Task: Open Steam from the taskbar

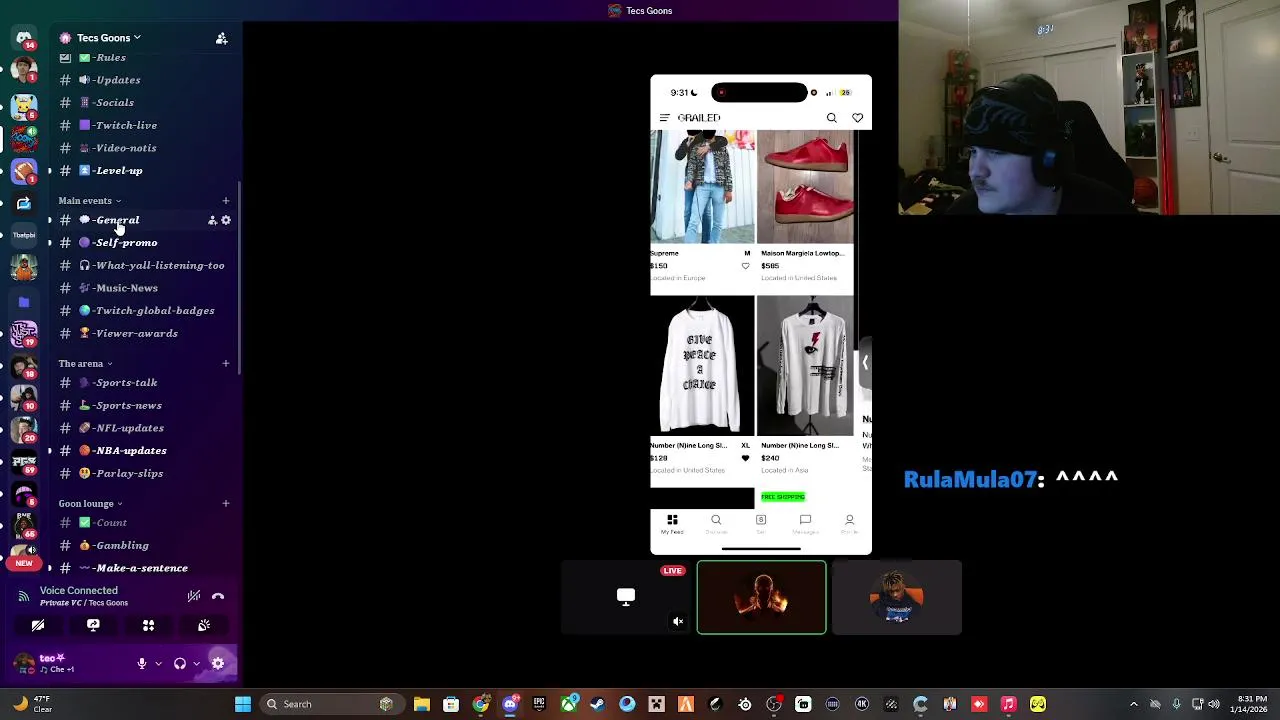Action: 598,704
